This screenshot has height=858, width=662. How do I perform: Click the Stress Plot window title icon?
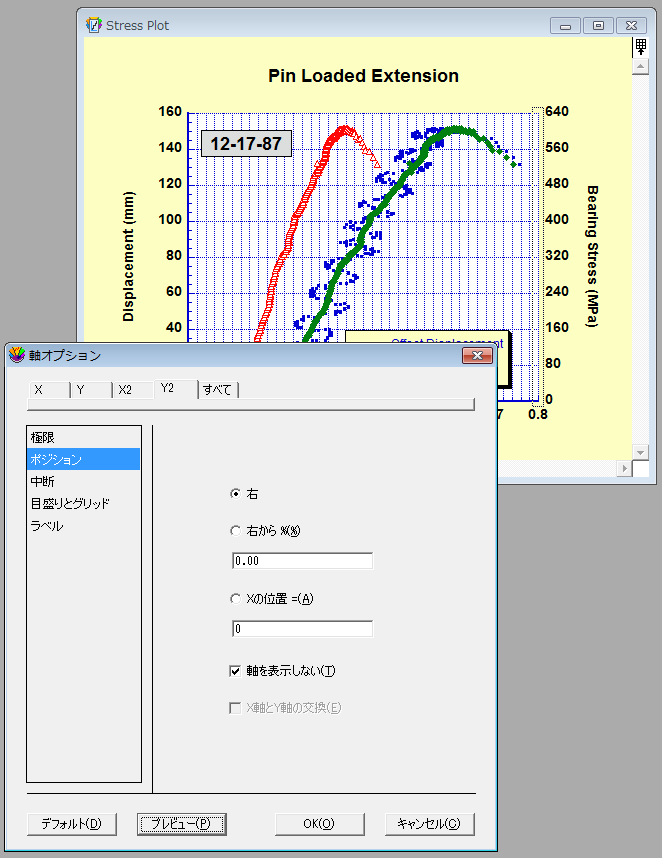[x=94, y=25]
